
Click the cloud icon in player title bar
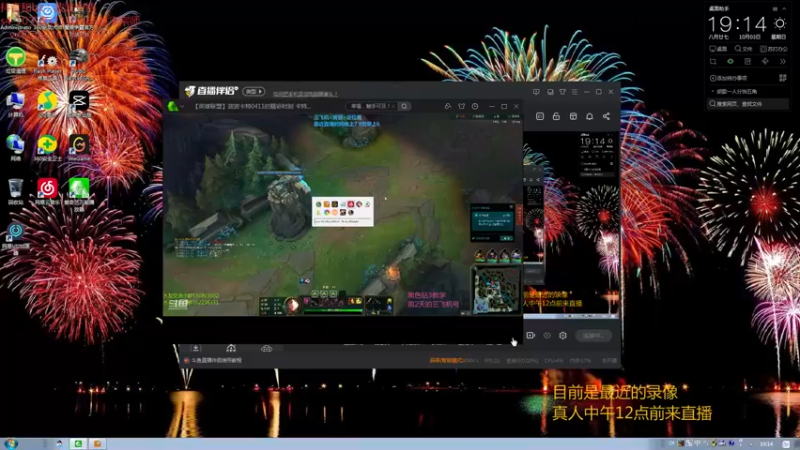pyautogui.click(x=447, y=106)
